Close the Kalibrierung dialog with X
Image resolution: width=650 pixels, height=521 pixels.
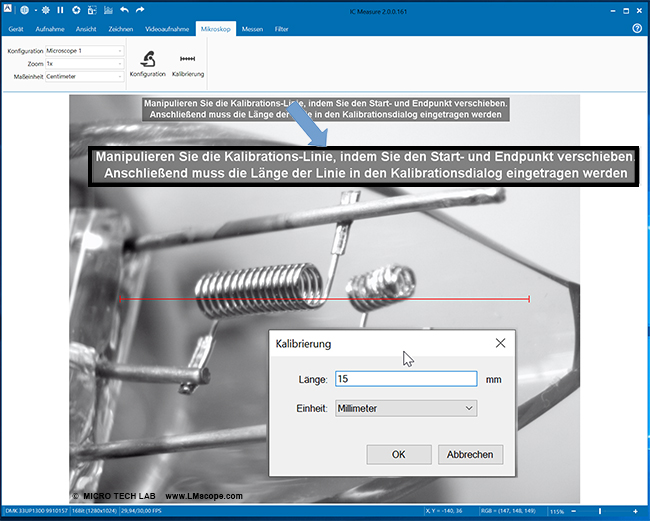pos(500,343)
